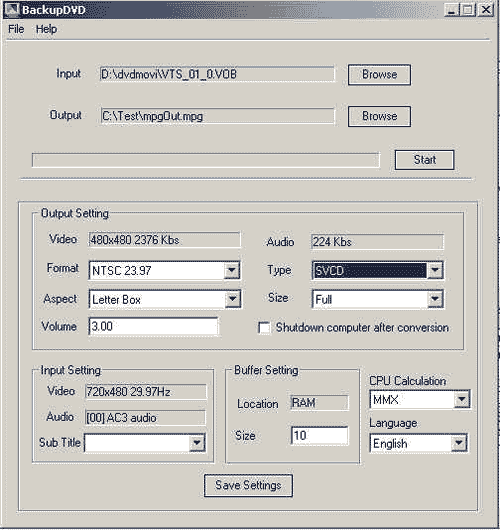Click the Output file path field
The image size is (500, 530).
coord(217,116)
